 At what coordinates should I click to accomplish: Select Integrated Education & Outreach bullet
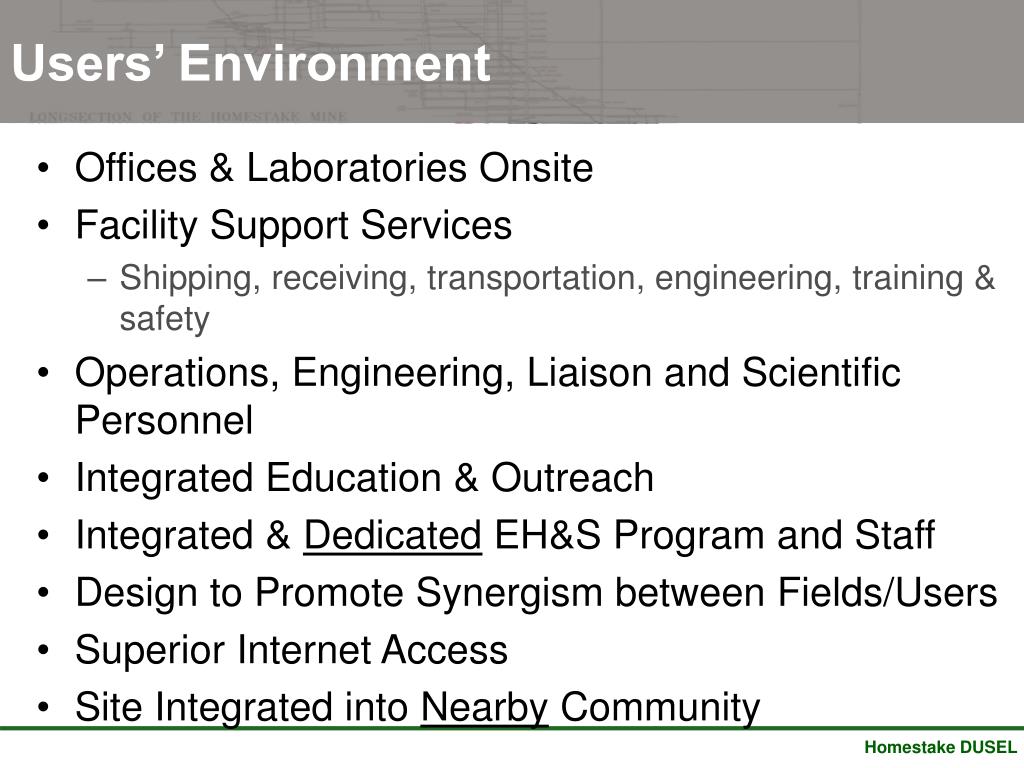(x=364, y=477)
